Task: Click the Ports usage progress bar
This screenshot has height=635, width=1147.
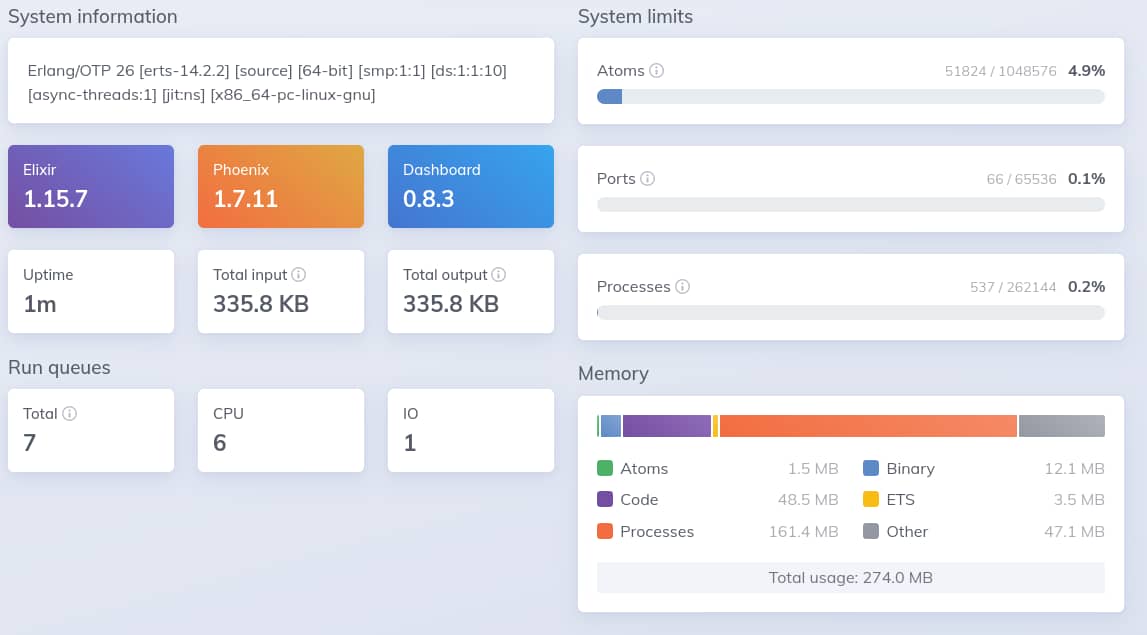Action: pyautogui.click(x=850, y=205)
